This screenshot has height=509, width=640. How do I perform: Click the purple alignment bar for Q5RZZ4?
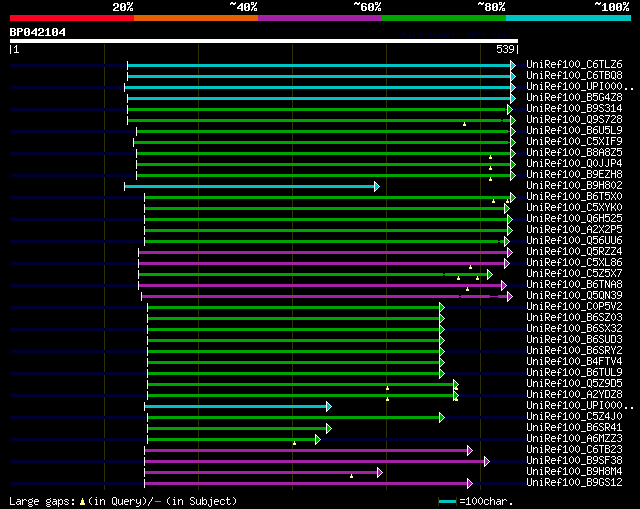pos(323,253)
